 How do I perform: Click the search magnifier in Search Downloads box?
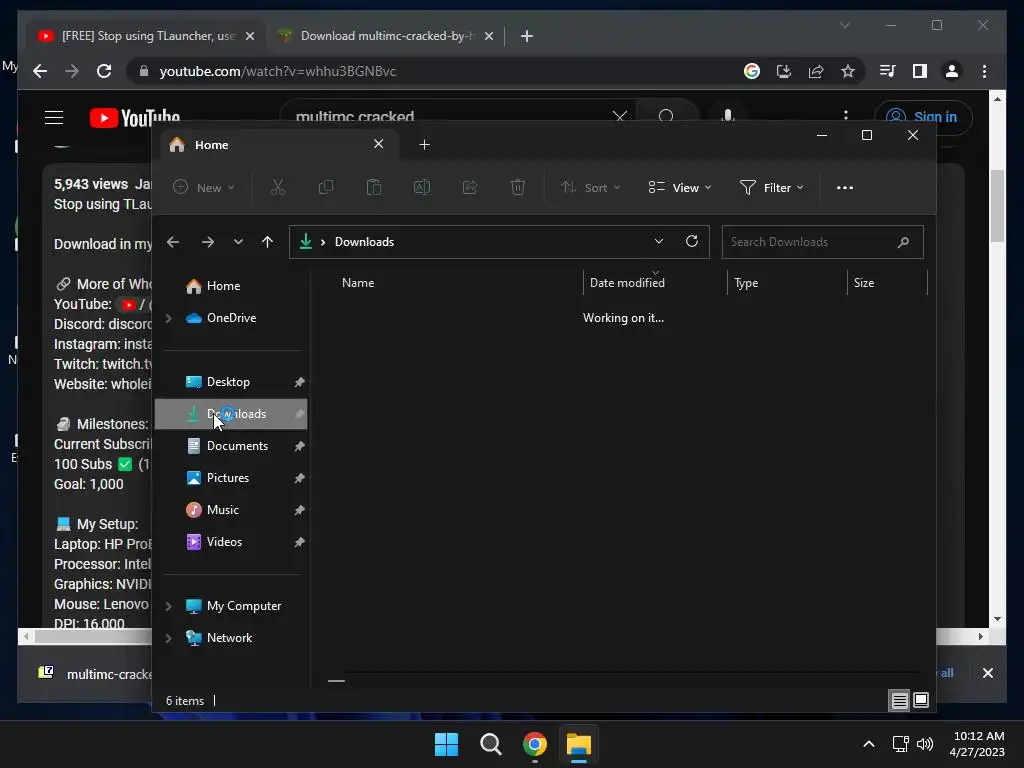pos(903,242)
